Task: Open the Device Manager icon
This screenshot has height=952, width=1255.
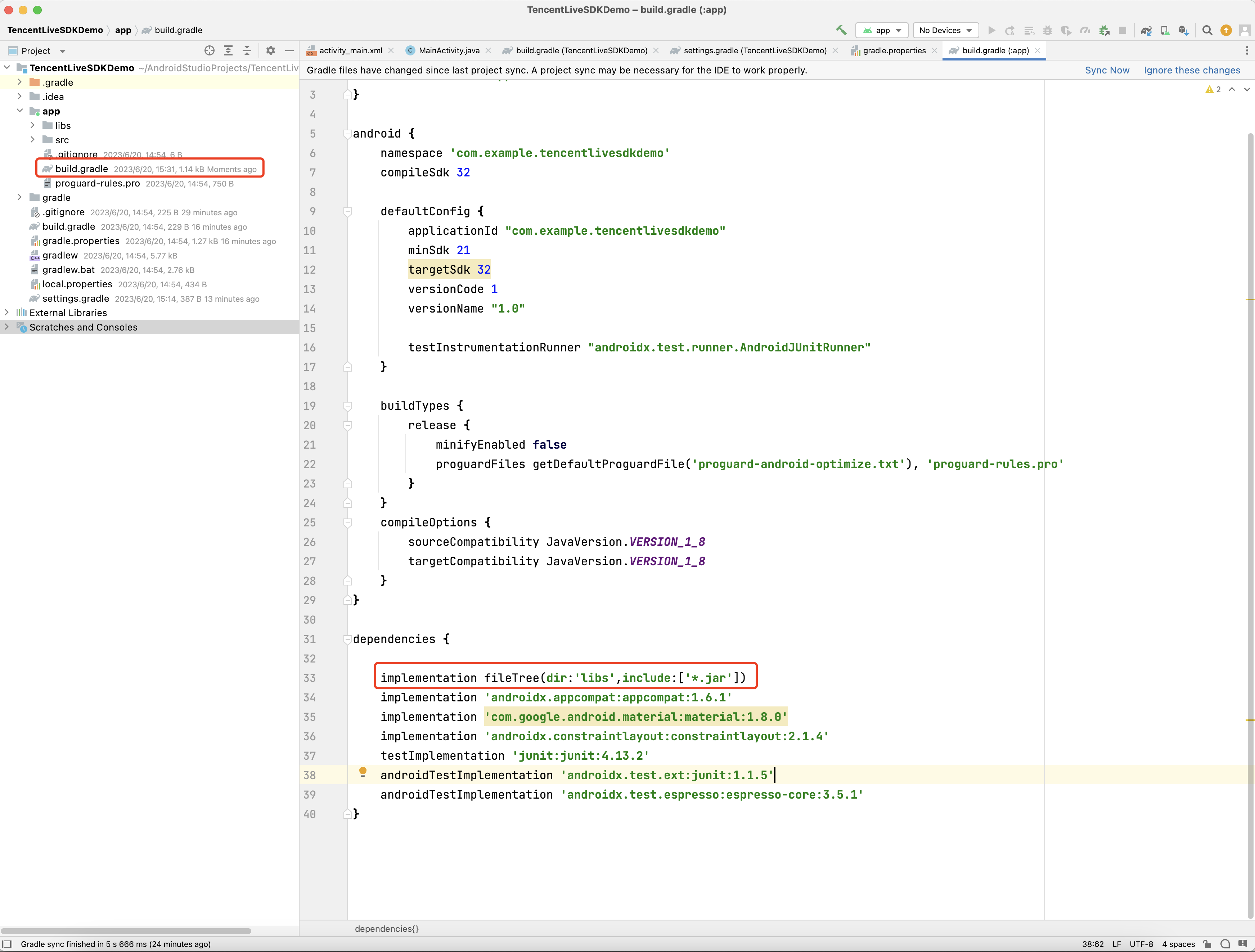Action: (1164, 30)
